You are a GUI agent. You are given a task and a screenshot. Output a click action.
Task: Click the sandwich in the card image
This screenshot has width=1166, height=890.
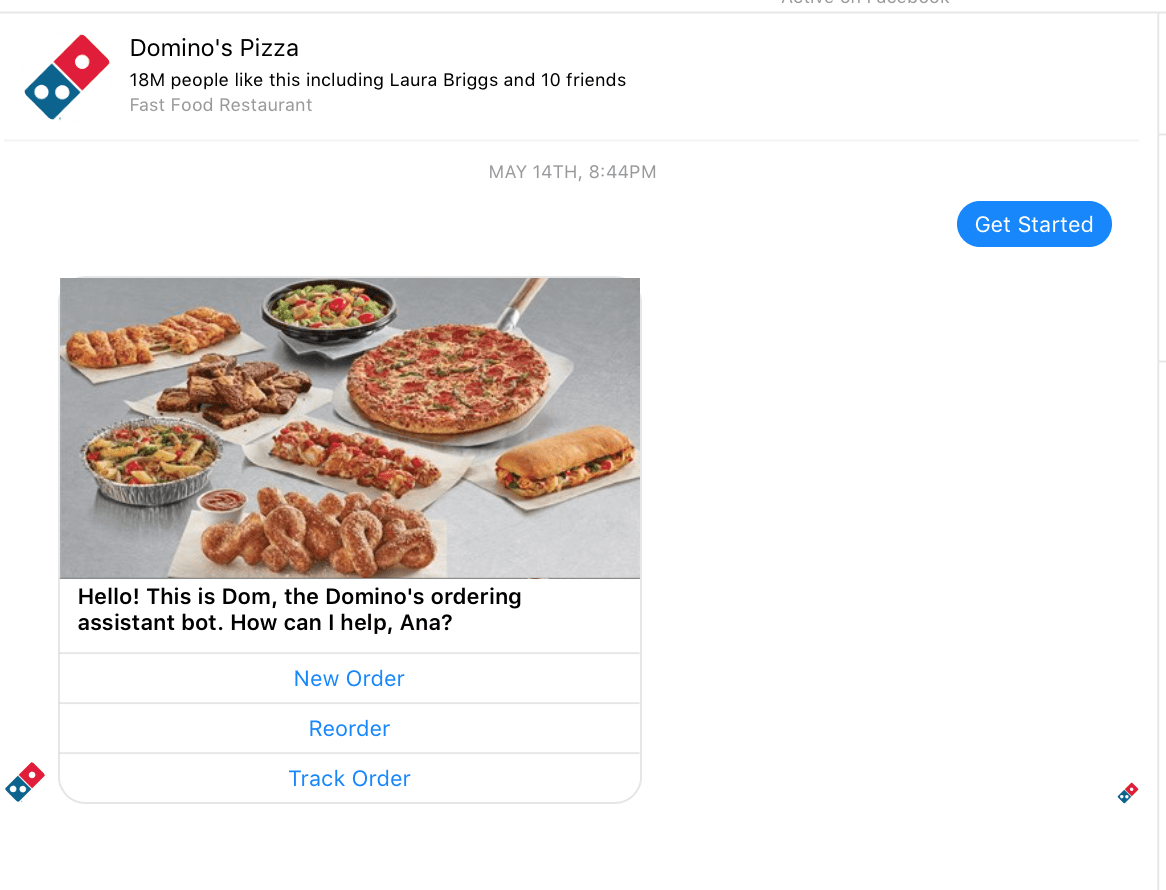tap(565, 461)
